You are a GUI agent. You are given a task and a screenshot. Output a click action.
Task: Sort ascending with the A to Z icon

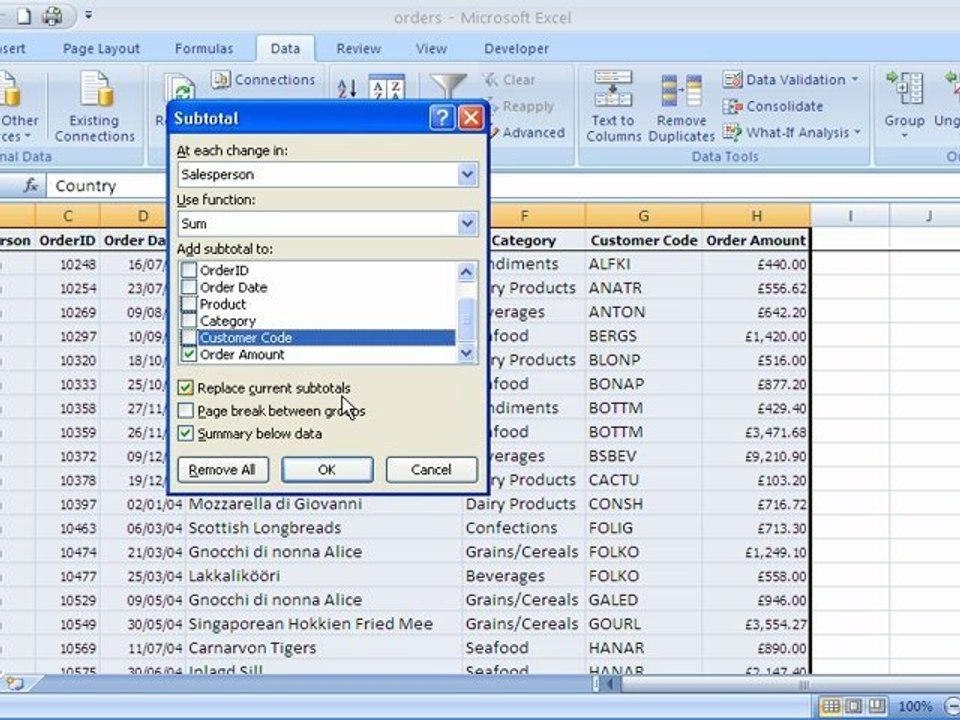pos(347,89)
